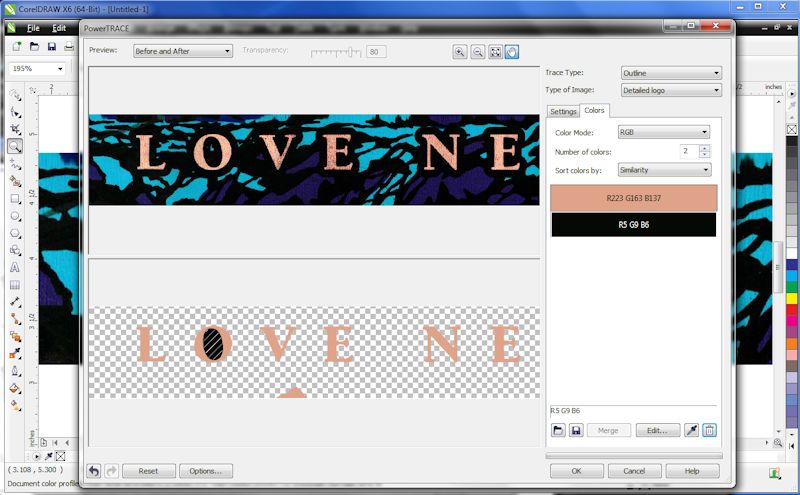This screenshot has height=495, width=800.
Task: Expand the Trace Type dropdown
Action: (x=670, y=73)
